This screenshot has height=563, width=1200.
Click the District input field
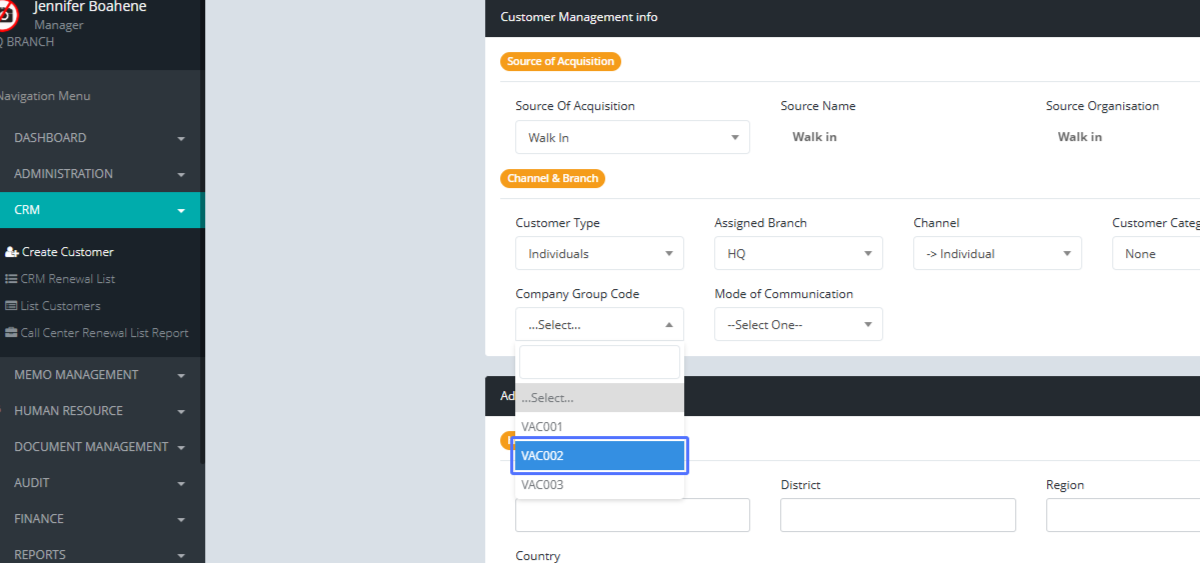click(897, 515)
